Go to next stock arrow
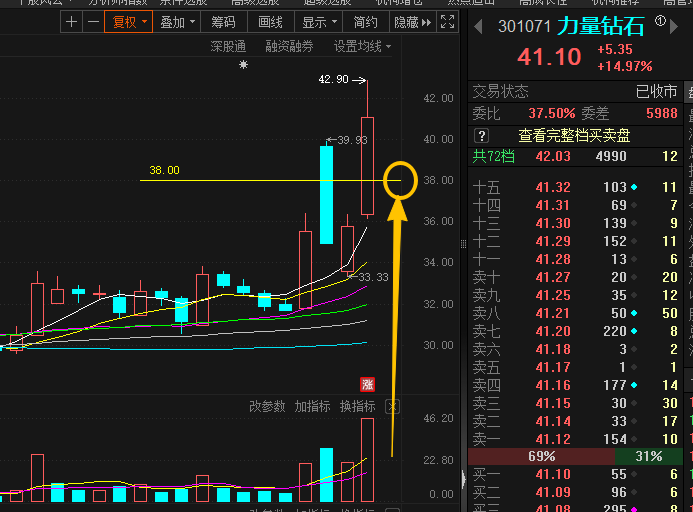 click(674, 27)
